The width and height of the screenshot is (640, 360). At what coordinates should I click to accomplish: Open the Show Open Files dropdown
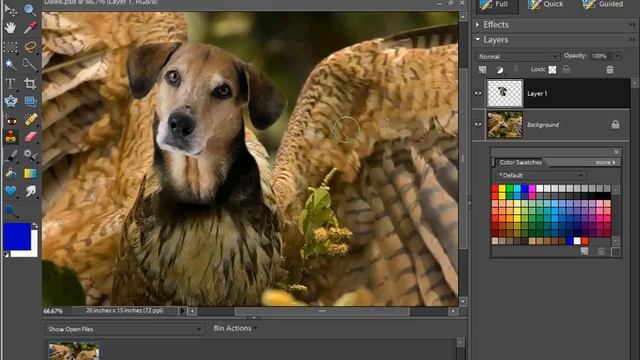124,329
